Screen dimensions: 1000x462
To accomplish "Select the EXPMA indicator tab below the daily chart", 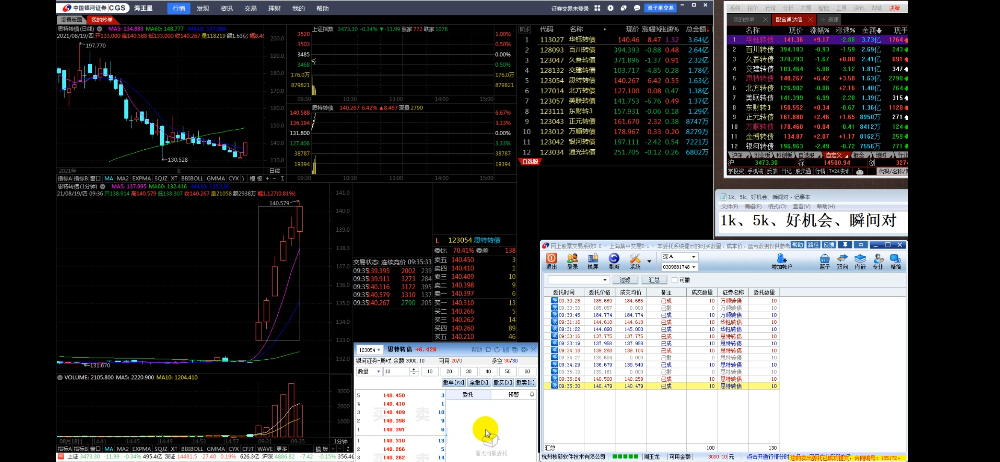I will coord(142,178).
